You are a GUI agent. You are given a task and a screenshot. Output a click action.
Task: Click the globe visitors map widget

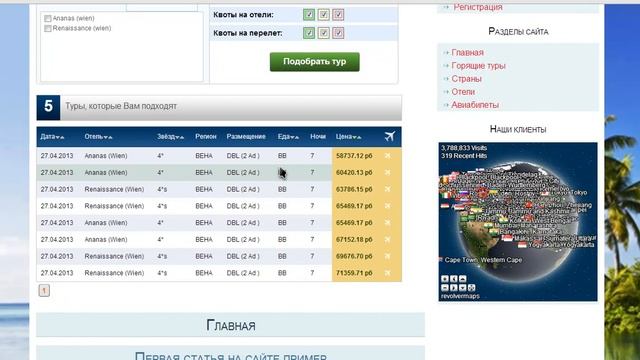pyautogui.click(x=518, y=222)
